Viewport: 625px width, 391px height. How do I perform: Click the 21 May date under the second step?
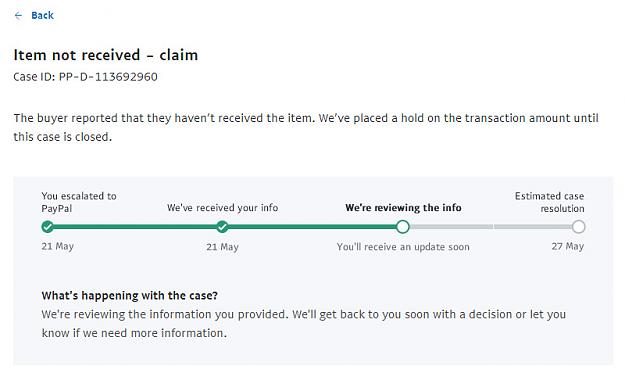tap(222, 247)
